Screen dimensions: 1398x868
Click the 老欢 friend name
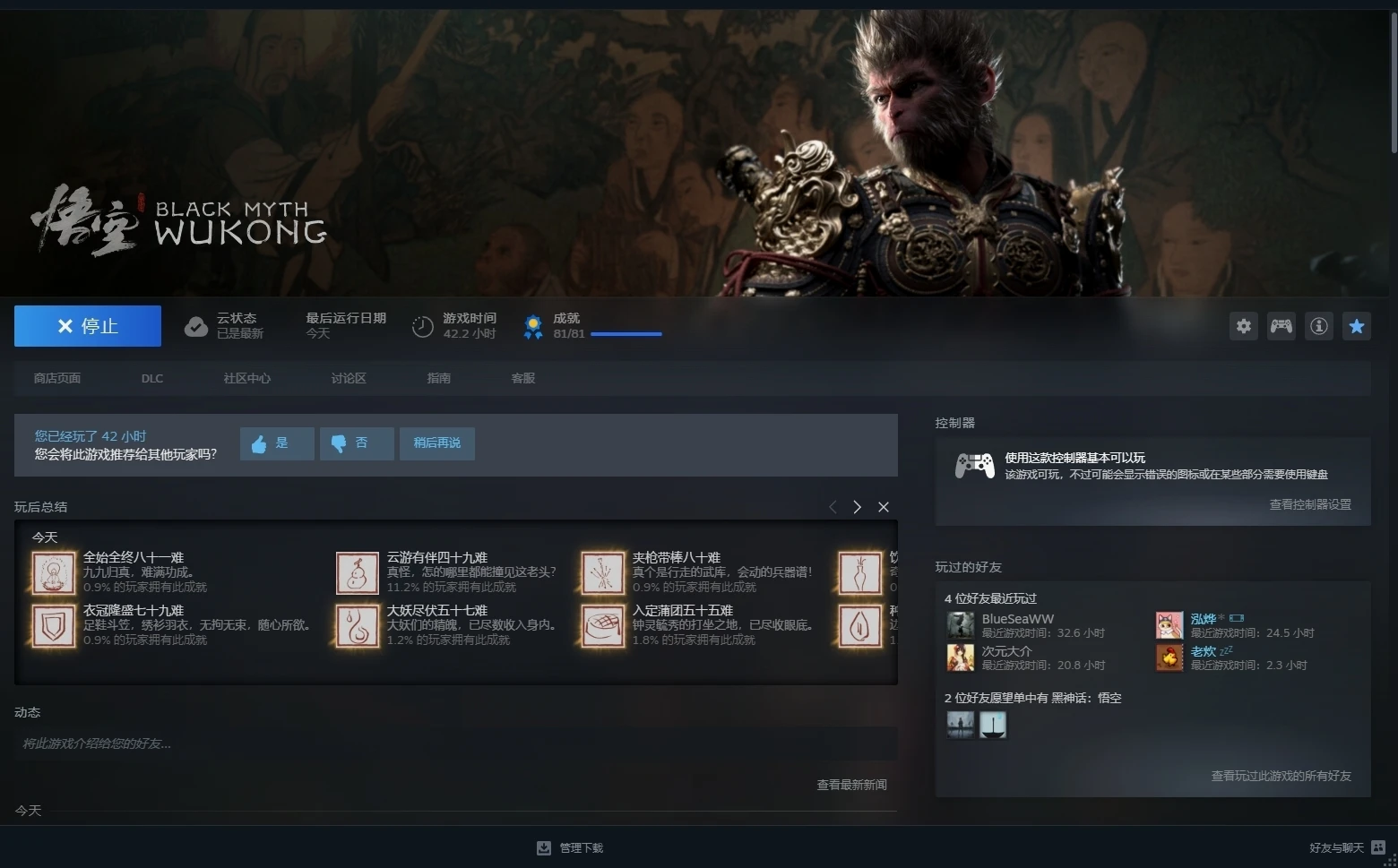pyautogui.click(x=1204, y=651)
